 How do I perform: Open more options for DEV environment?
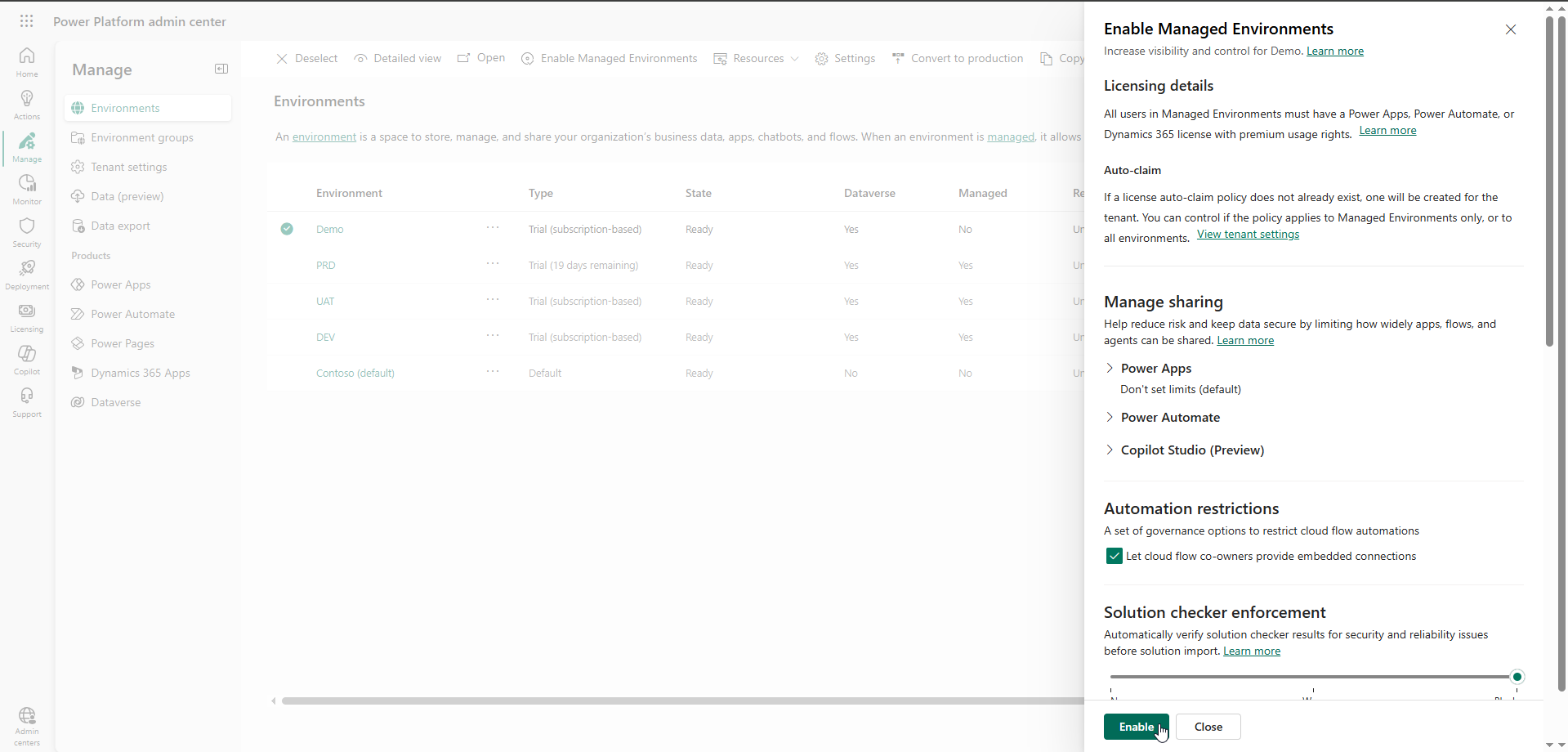pos(493,335)
